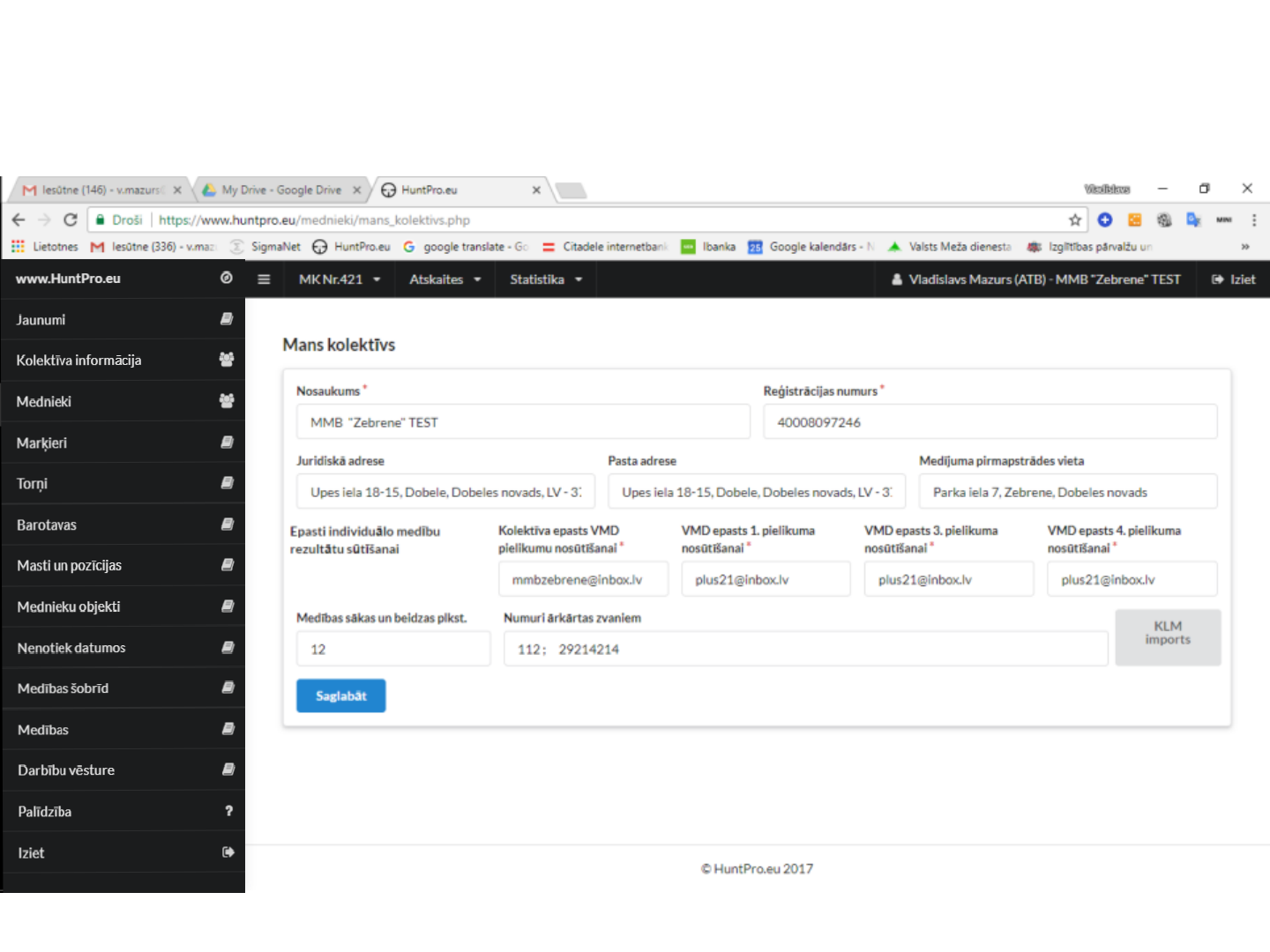Open the MK Nr.421 dropdown
This screenshot has height=952, width=1270.
(340, 279)
